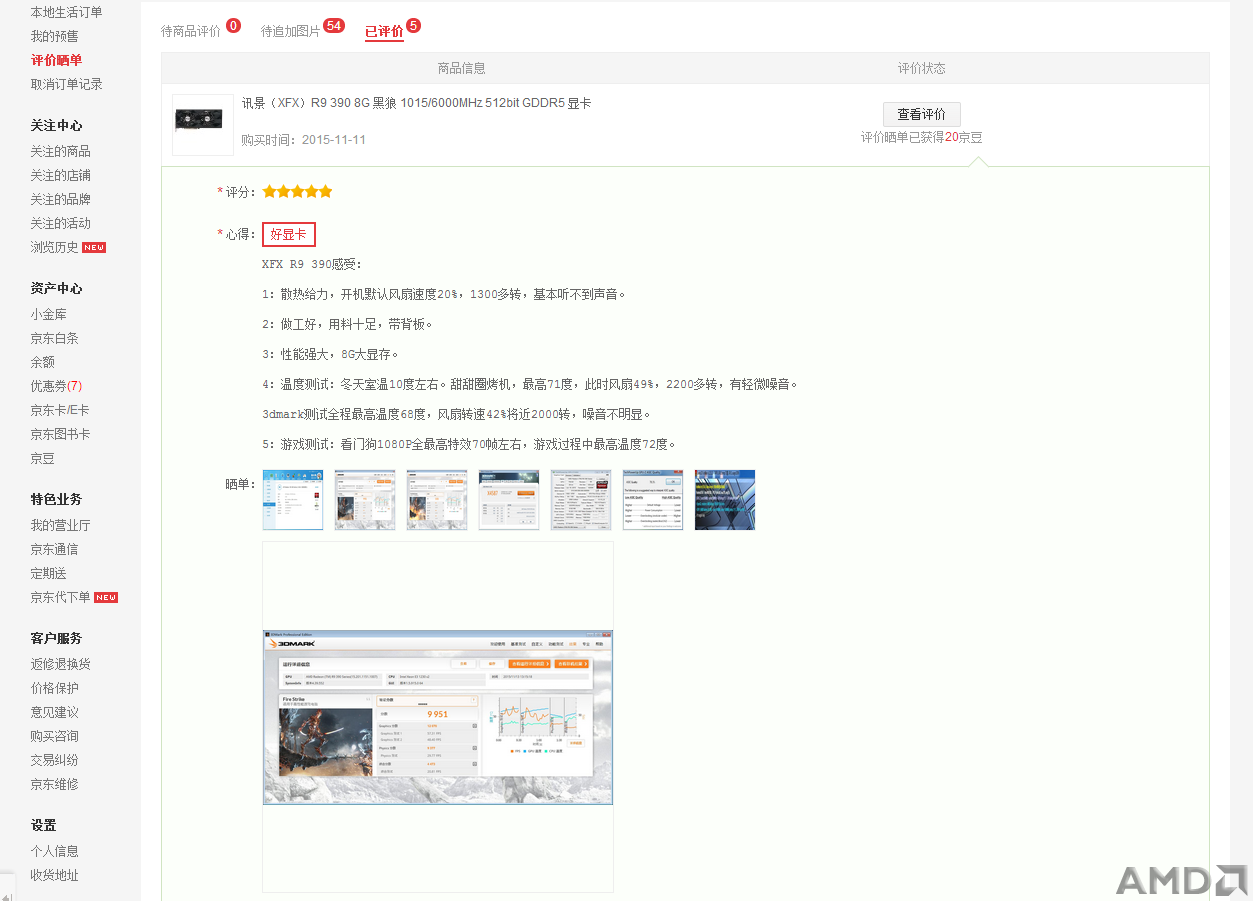Click NEW badge beside 浏览历史
This screenshot has height=901, width=1253.
tap(94, 247)
